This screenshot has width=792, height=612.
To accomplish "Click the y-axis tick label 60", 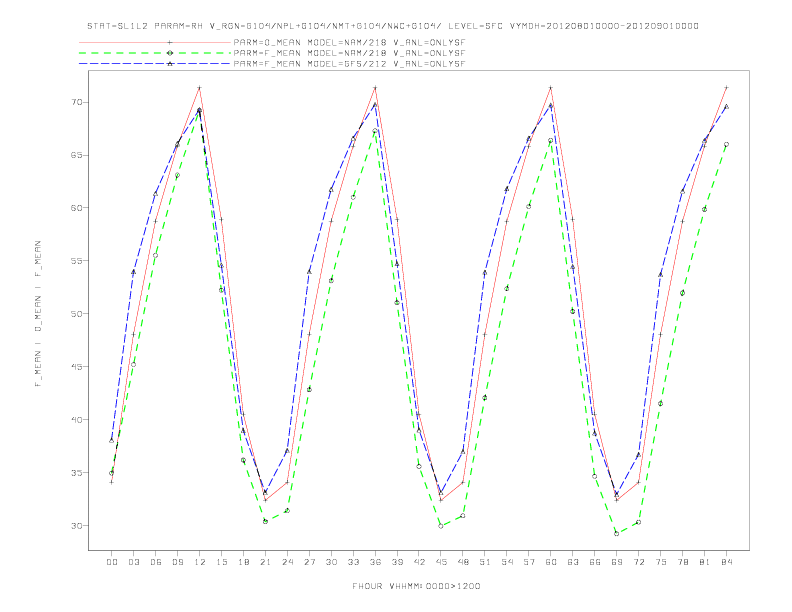I will (x=76, y=208).
